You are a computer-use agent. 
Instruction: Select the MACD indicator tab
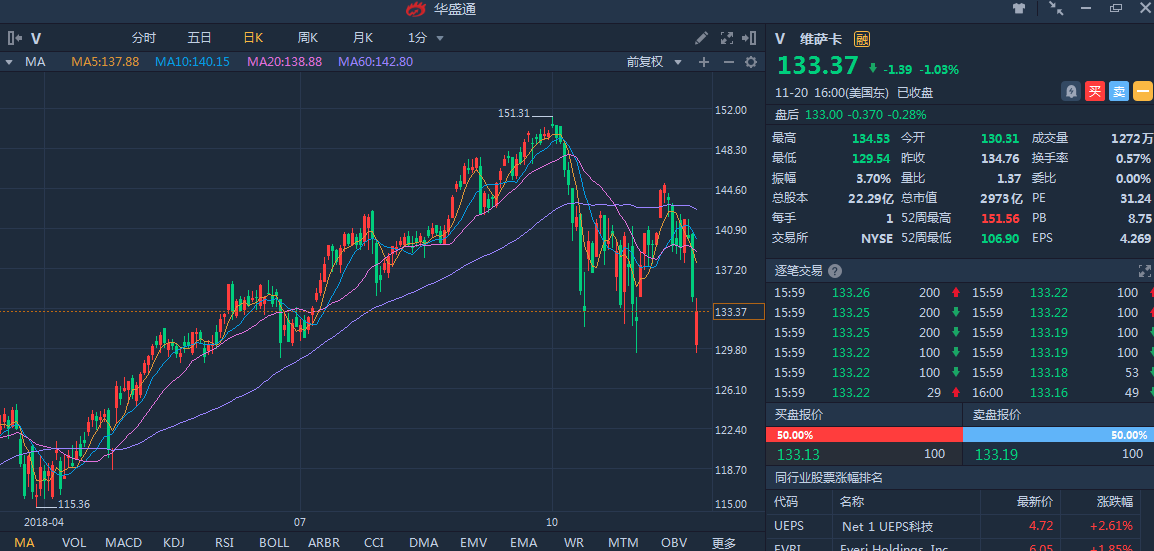pyautogui.click(x=124, y=542)
